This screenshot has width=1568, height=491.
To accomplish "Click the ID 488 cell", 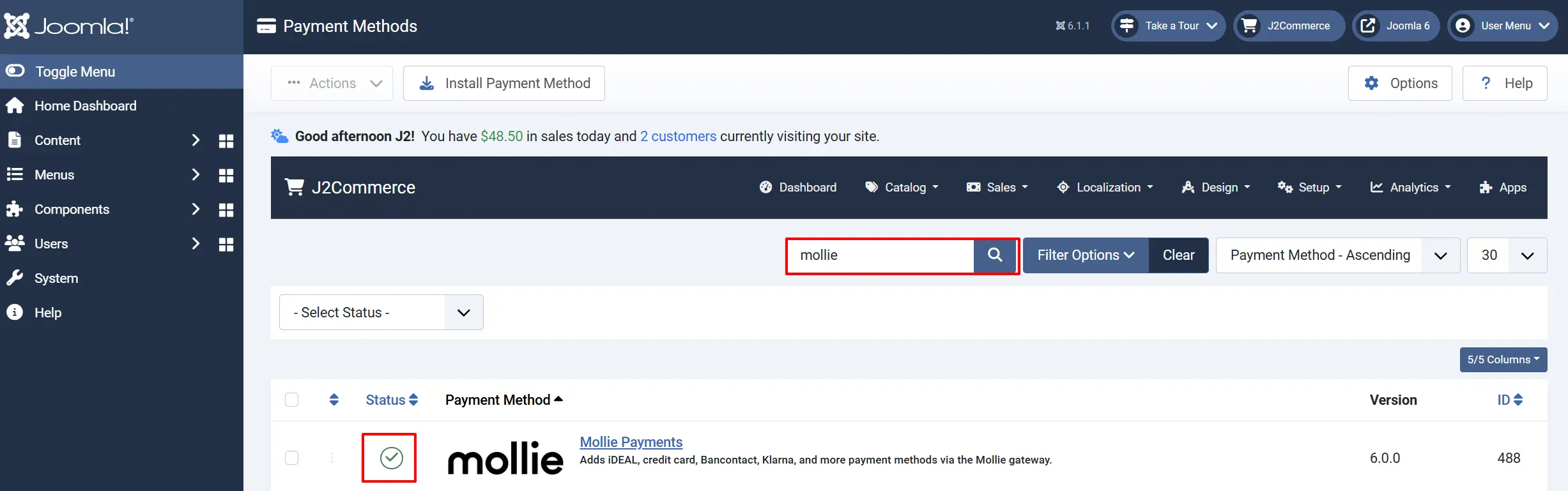I will tap(1509, 458).
